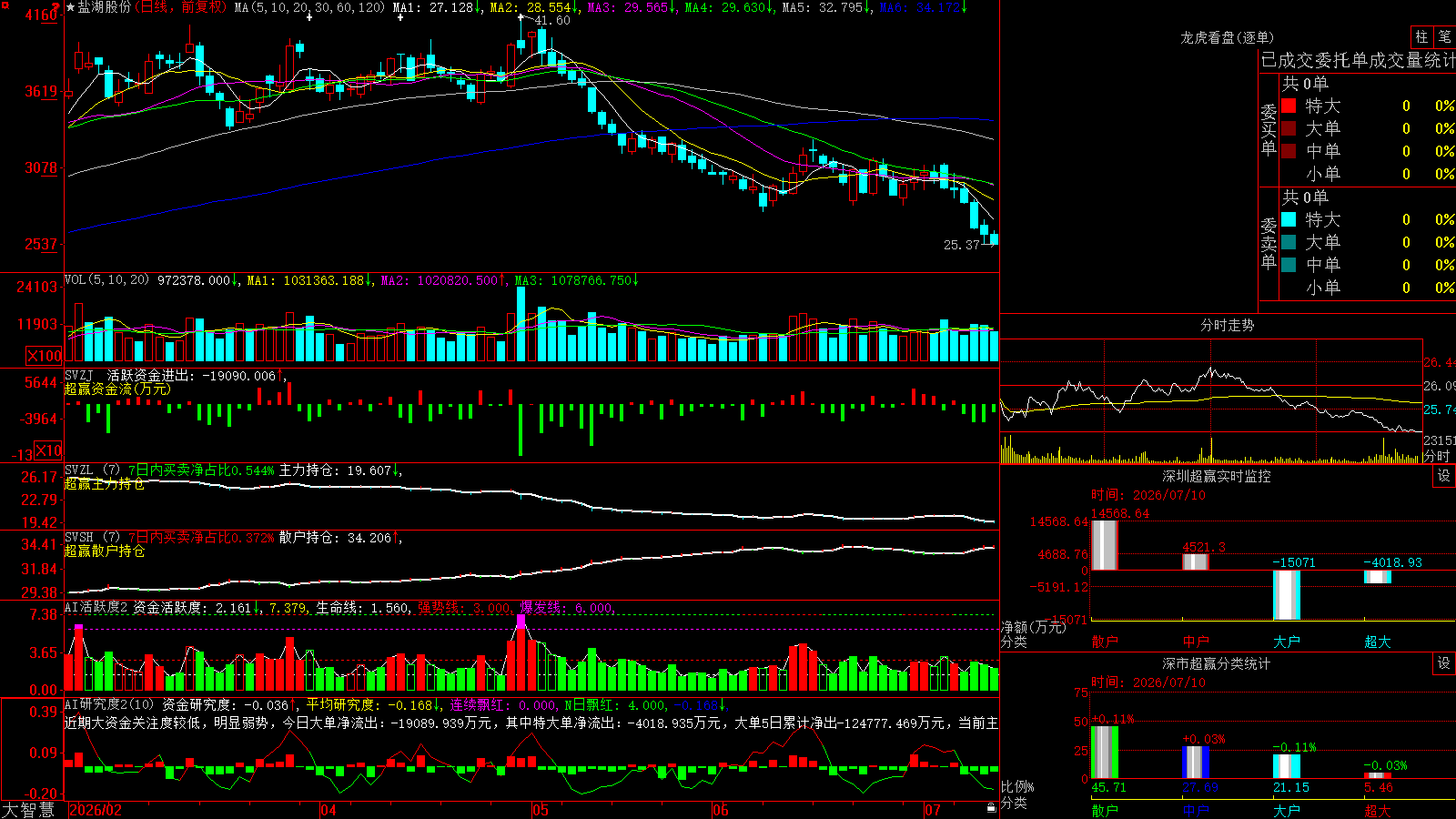Click the X100 scale box on volume axis
This screenshot has width=1456, height=819.
pos(44,356)
